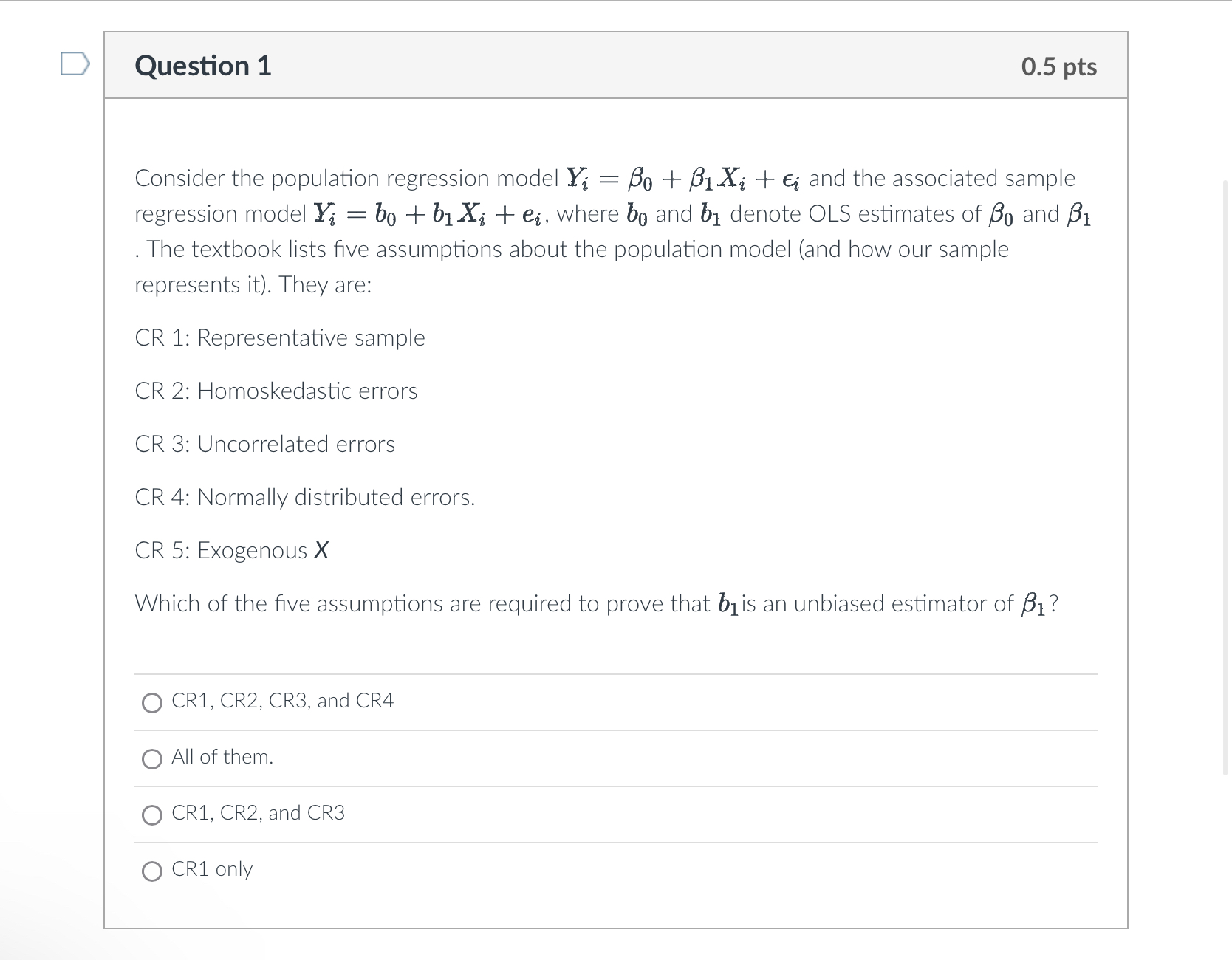
Task: Flag Question 1 with the bookmark icon
Action: click(75, 64)
